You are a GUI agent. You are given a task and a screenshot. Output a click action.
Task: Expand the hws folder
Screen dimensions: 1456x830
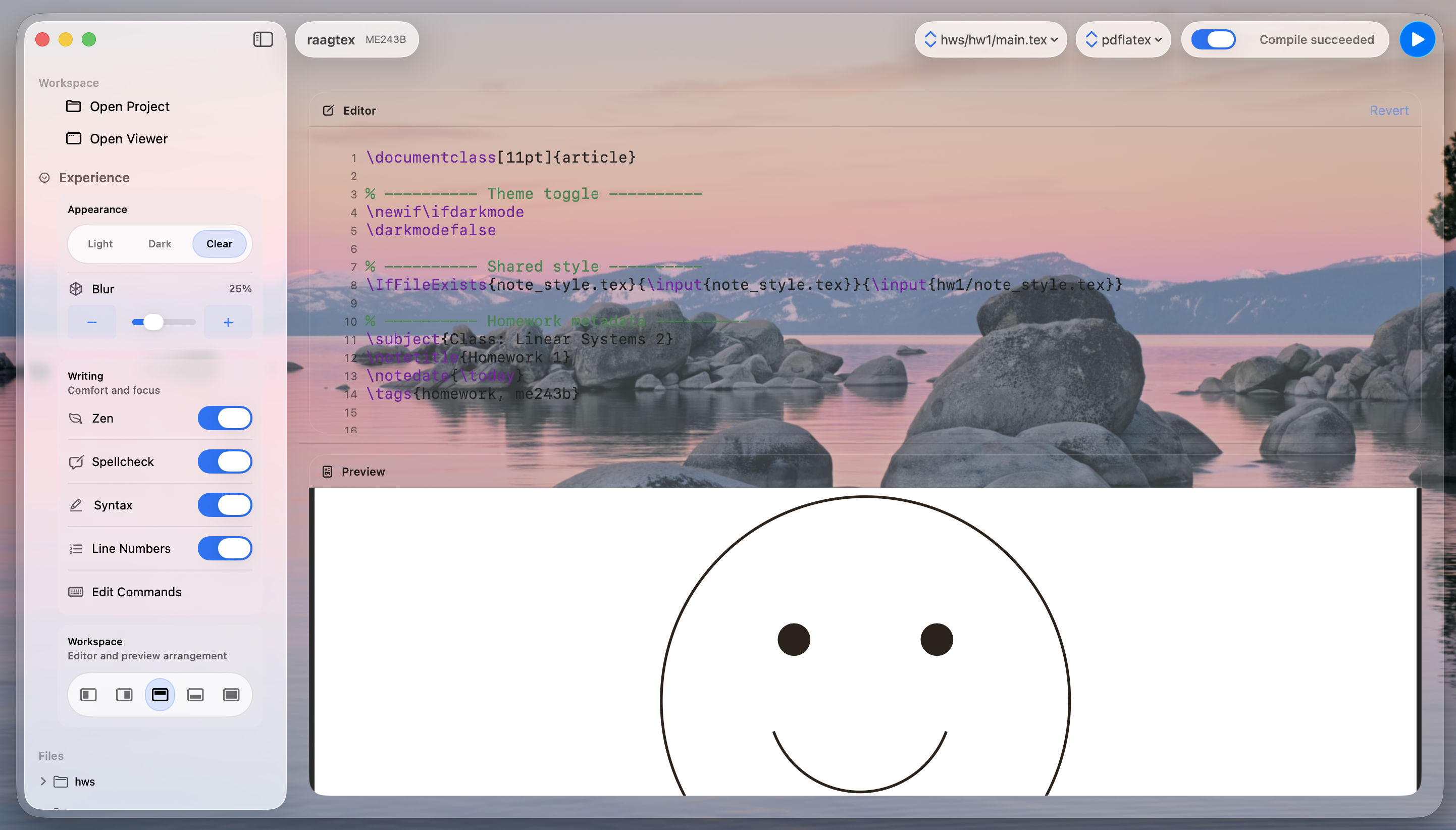43,781
